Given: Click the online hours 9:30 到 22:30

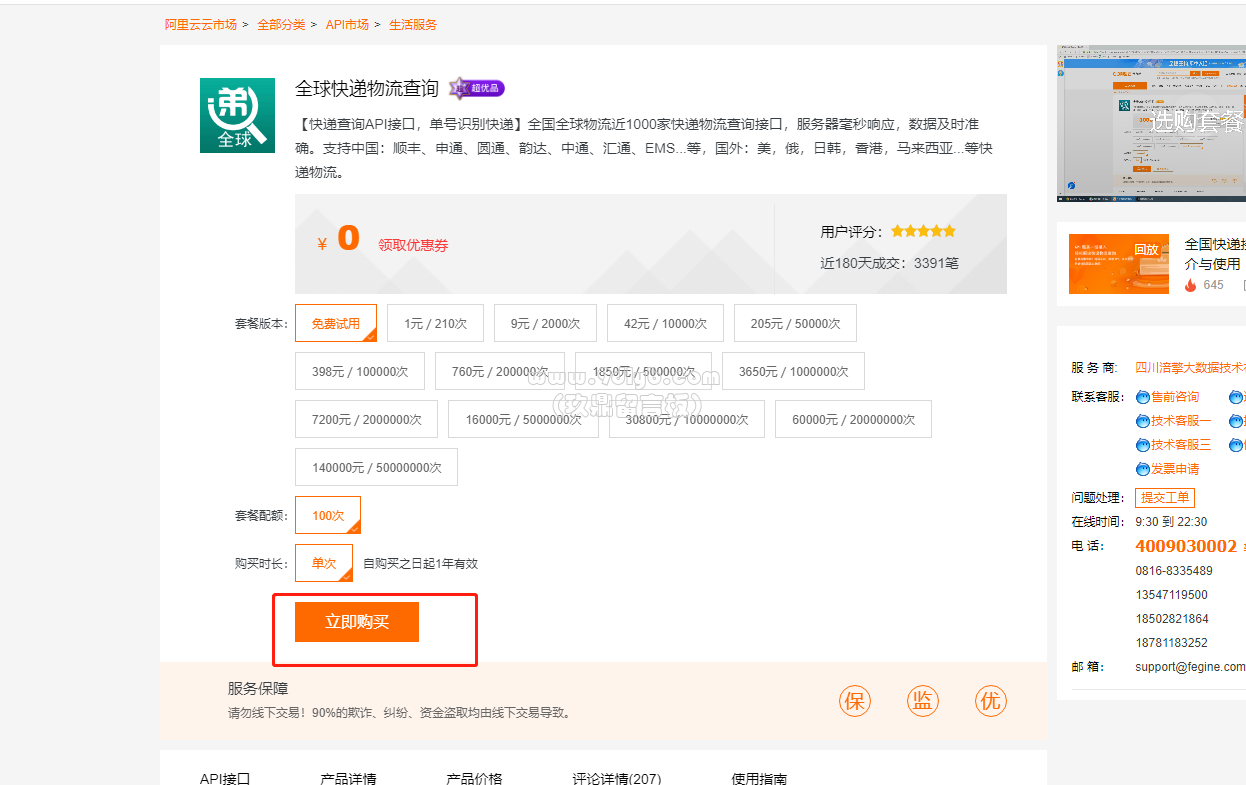Looking at the screenshot, I should (x=1171, y=522).
